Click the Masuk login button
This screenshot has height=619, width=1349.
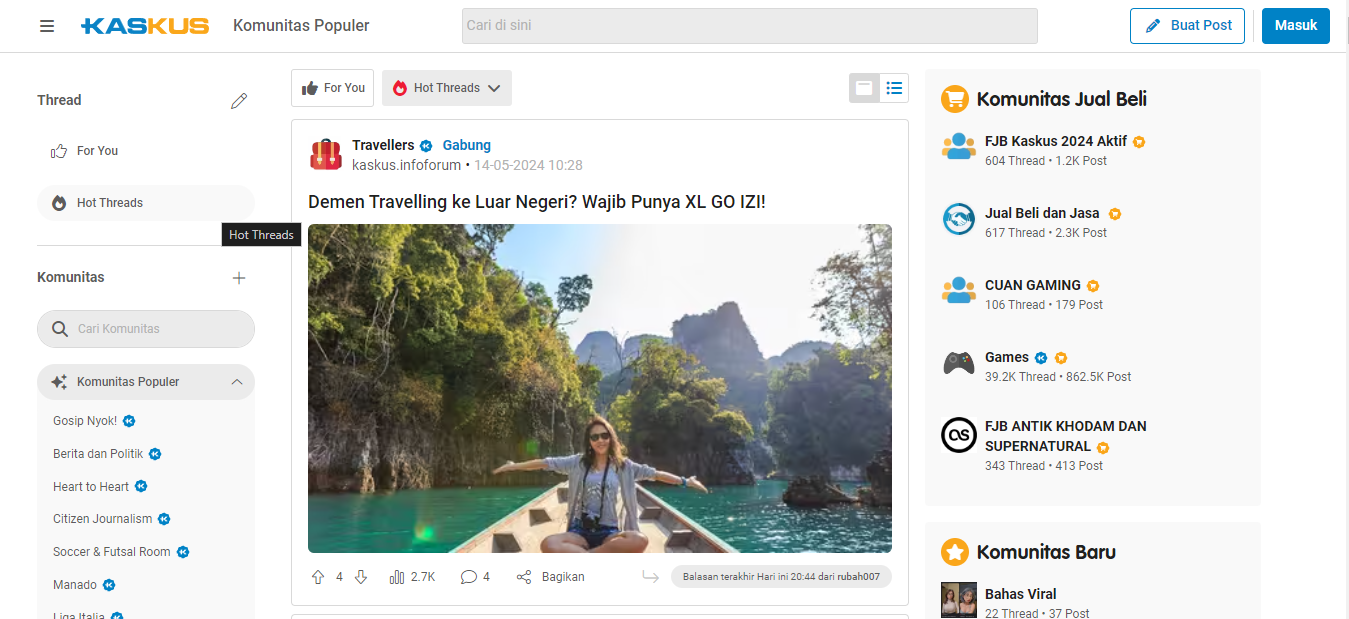[x=1295, y=26]
